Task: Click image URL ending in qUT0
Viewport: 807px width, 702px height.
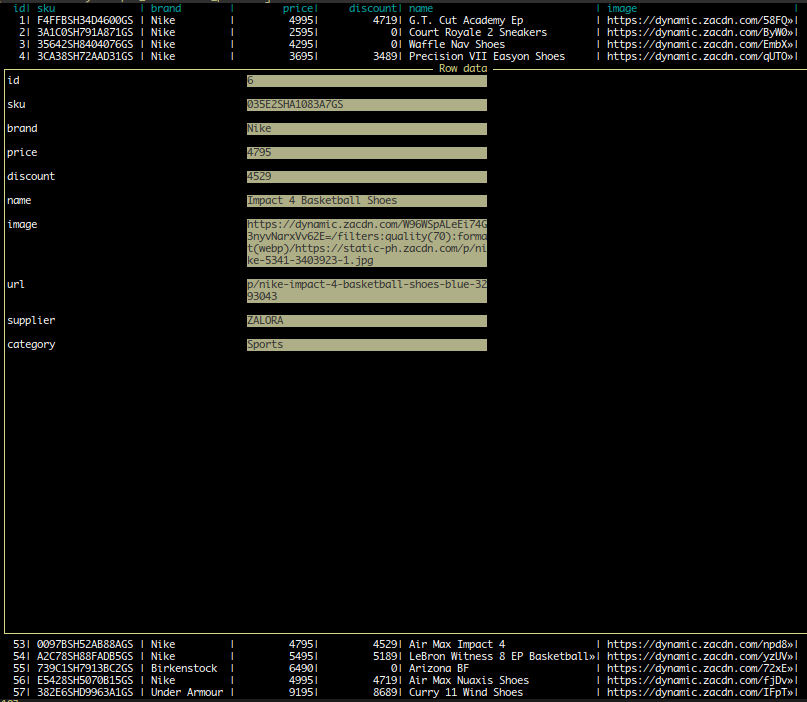Action: tap(700, 56)
